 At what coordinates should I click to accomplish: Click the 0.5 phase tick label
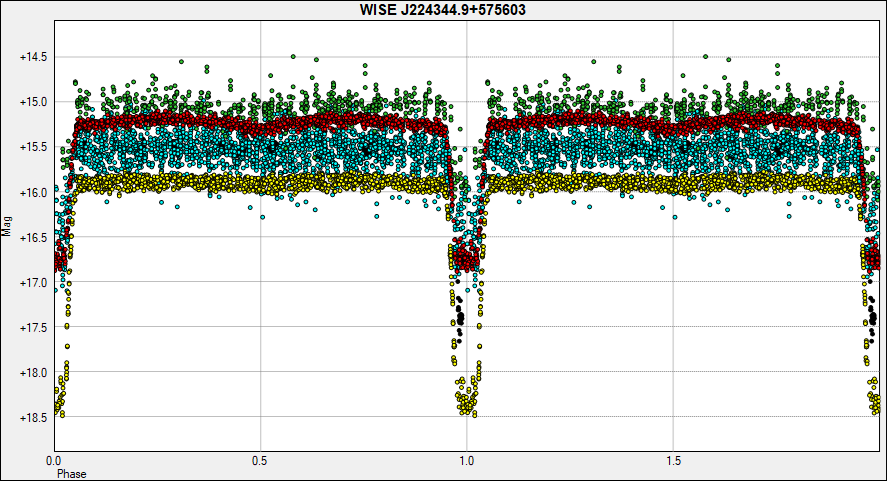(x=260, y=461)
